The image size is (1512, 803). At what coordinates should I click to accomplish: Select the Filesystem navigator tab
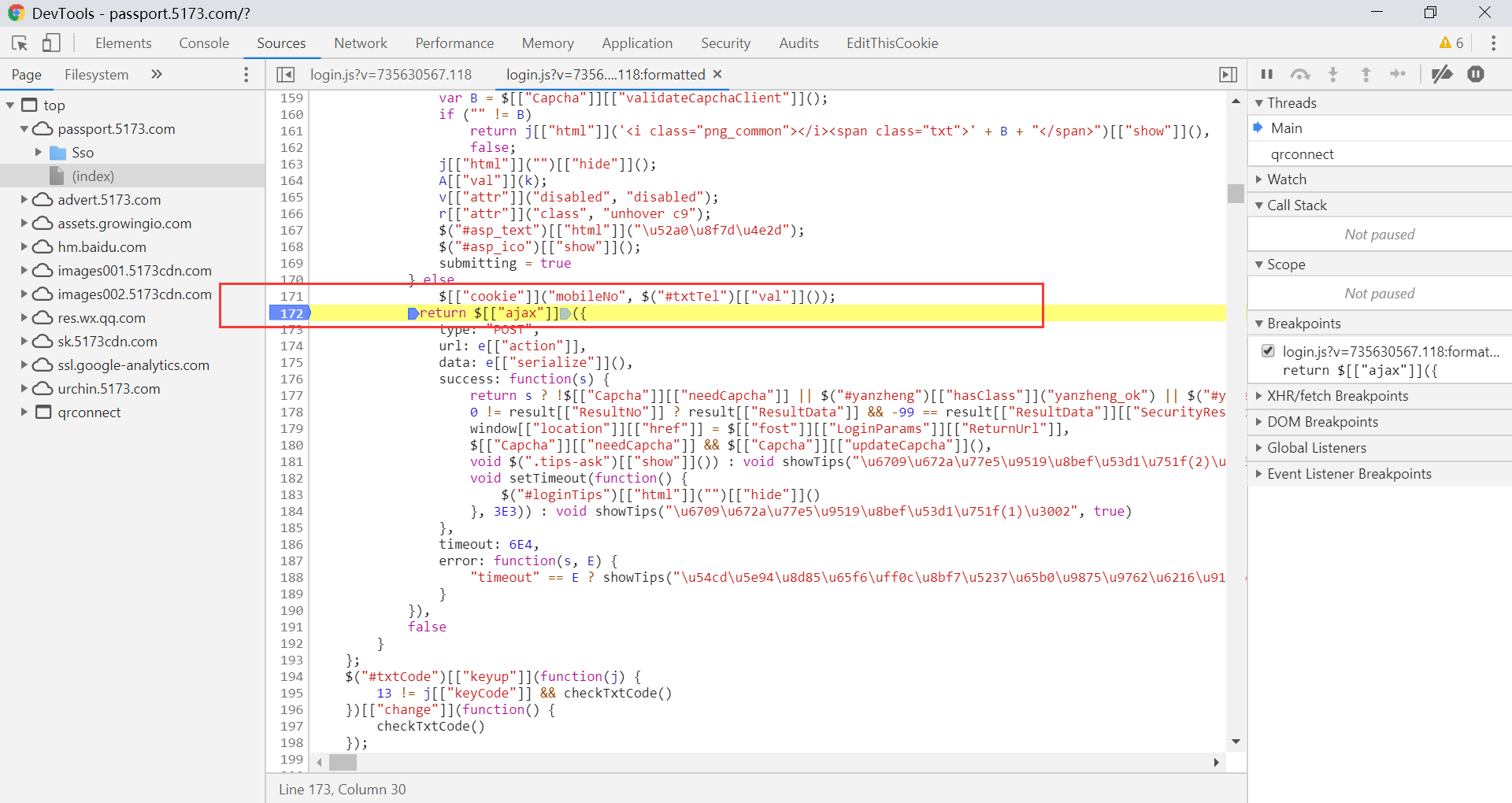pyautogui.click(x=96, y=74)
